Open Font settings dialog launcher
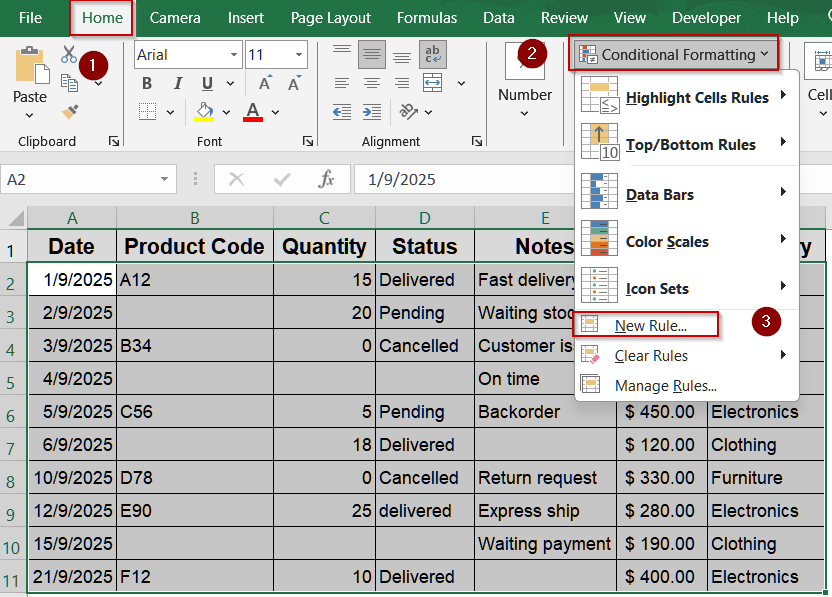Image resolution: width=832 pixels, height=597 pixels. point(308,141)
